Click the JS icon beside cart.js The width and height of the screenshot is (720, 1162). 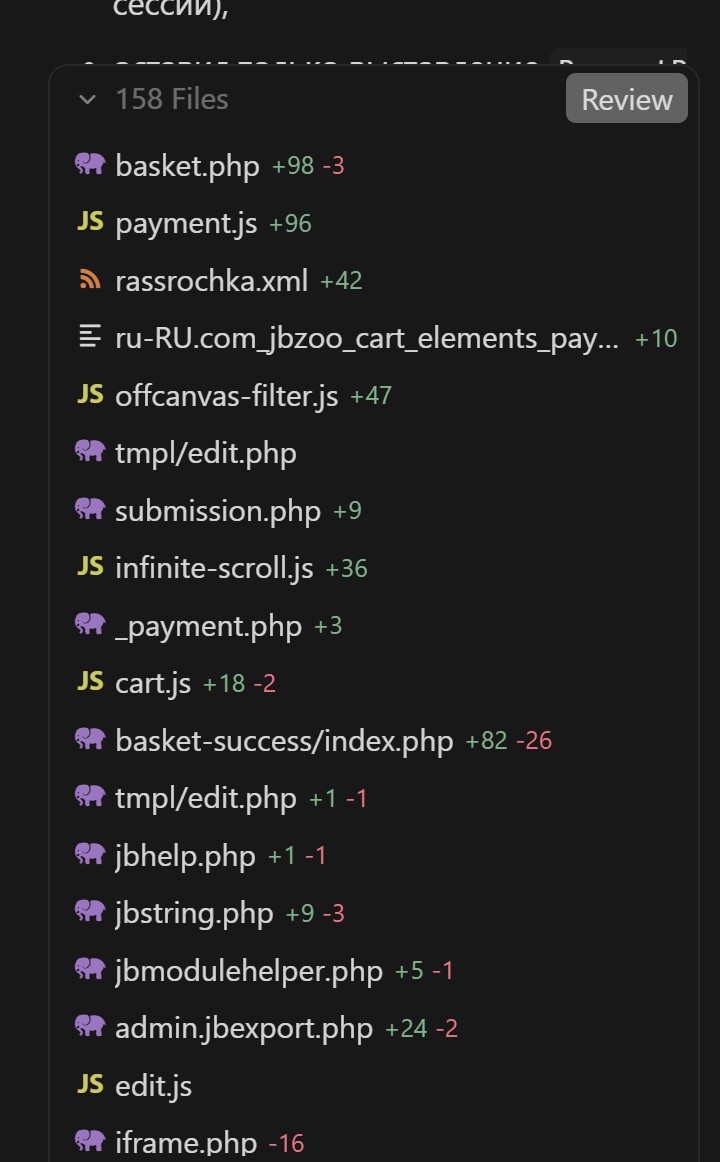click(90, 682)
